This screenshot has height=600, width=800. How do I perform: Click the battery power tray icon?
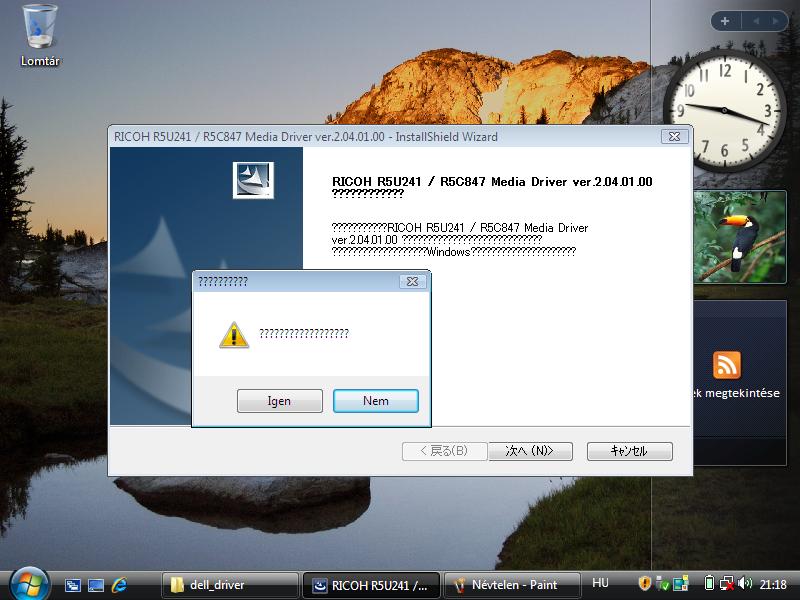pos(710,584)
